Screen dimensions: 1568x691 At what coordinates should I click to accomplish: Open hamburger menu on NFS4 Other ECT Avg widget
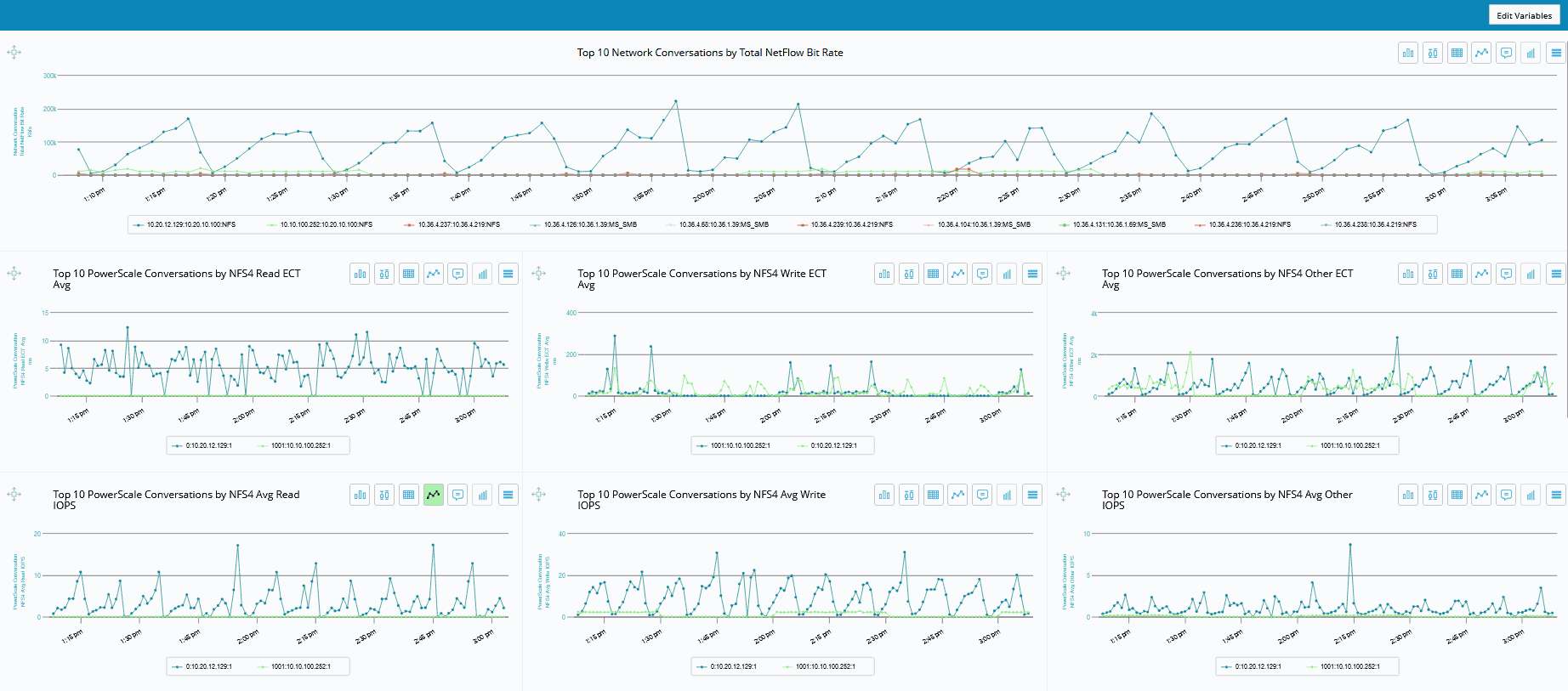[1556, 274]
